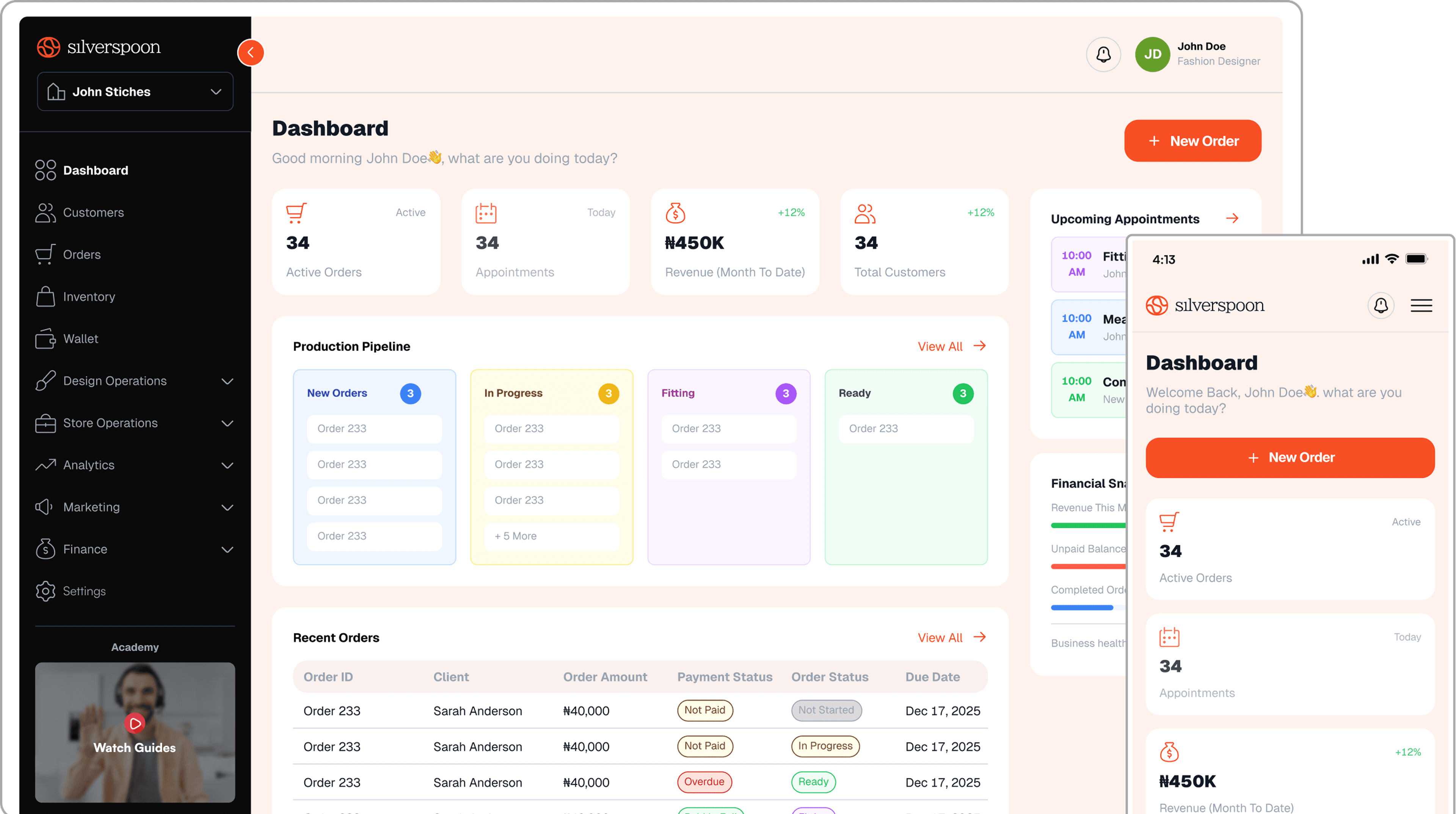Click Order 233 in the Ready pipeline column
This screenshot has height=814, width=1456.
coord(905,429)
